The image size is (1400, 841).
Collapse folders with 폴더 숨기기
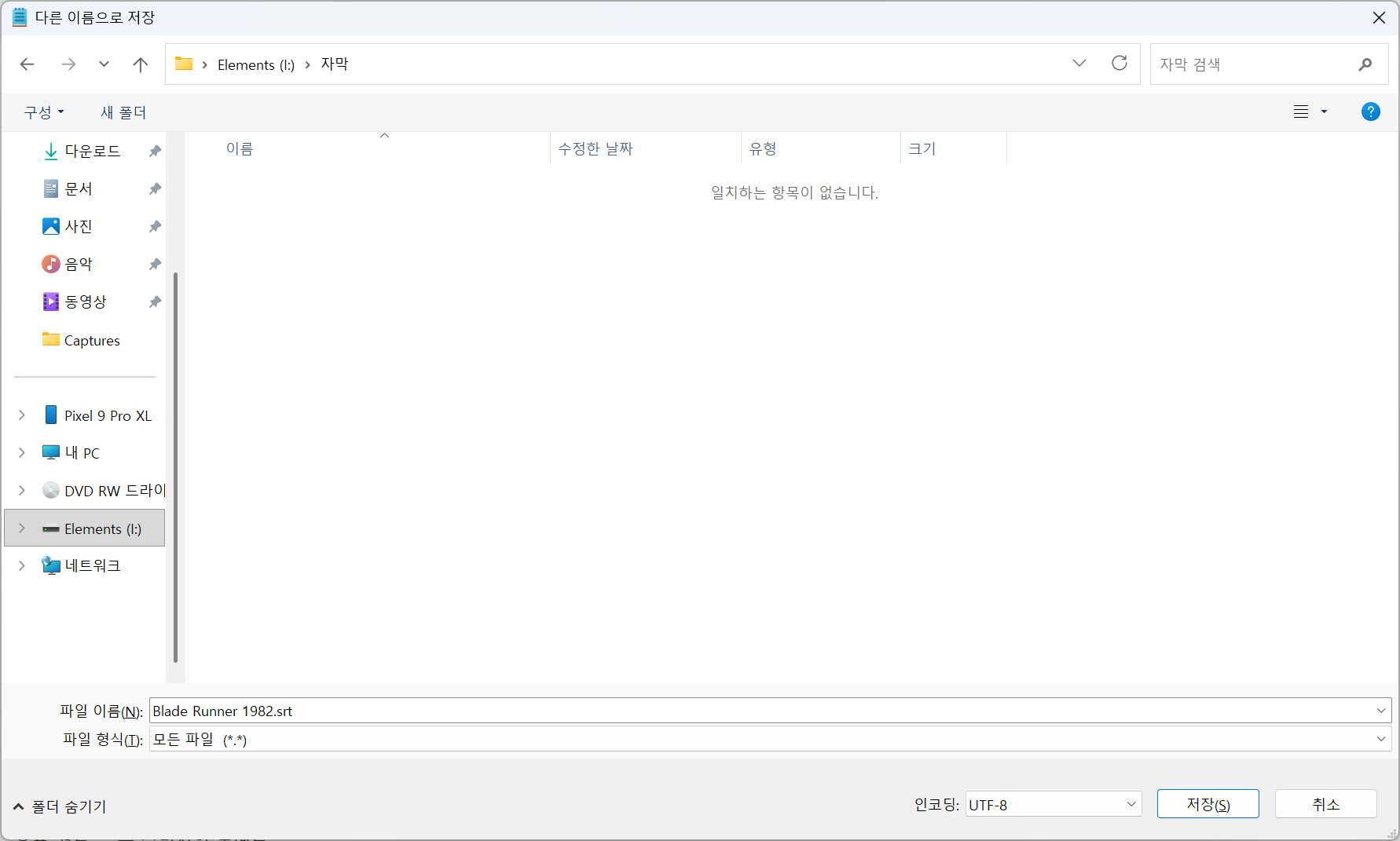pyautogui.click(x=60, y=806)
